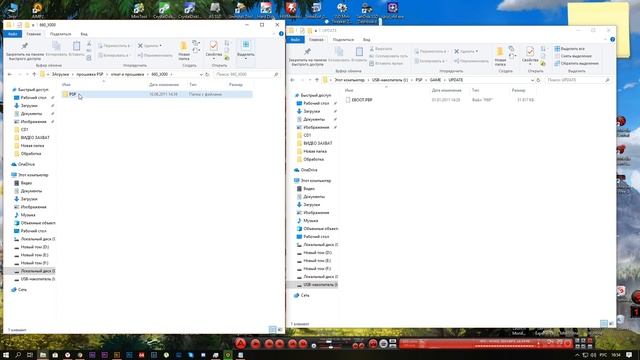Switch 660_X000 window to details view
Screen dimensions: 640x360
click(x=272, y=329)
